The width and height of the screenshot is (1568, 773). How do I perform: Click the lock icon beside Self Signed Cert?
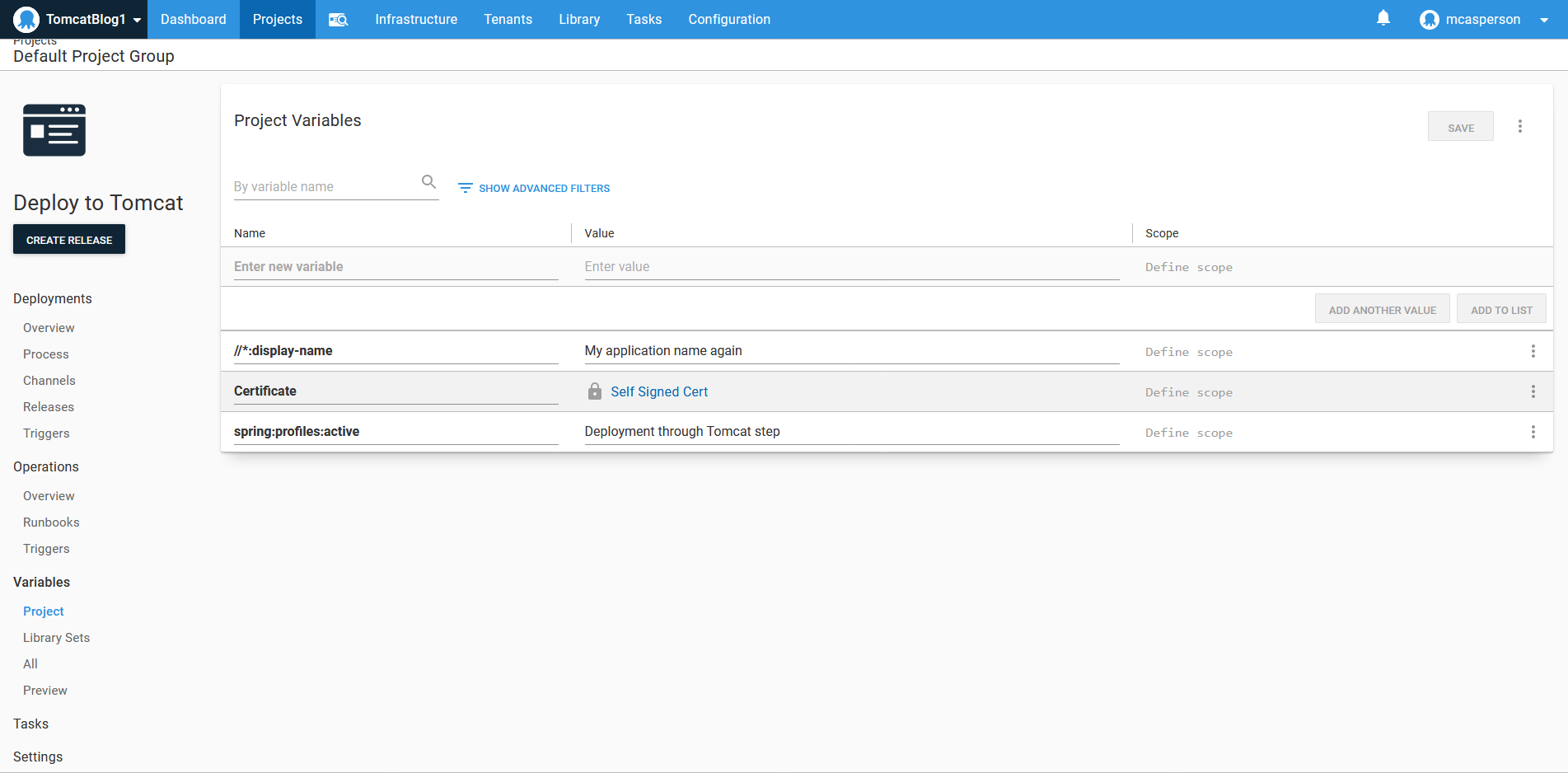pyautogui.click(x=594, y=391)
